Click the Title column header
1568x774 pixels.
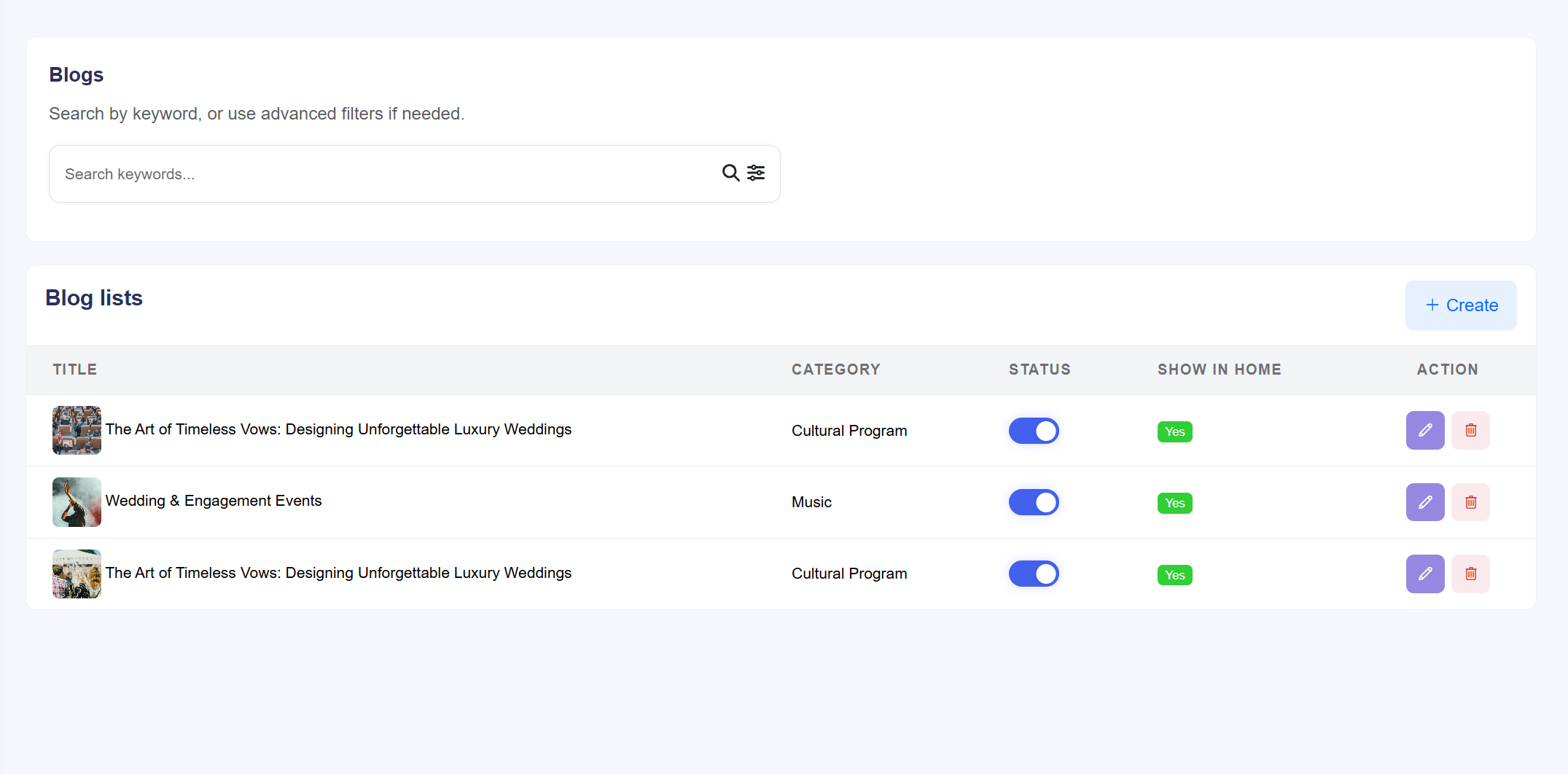(74, 370)
